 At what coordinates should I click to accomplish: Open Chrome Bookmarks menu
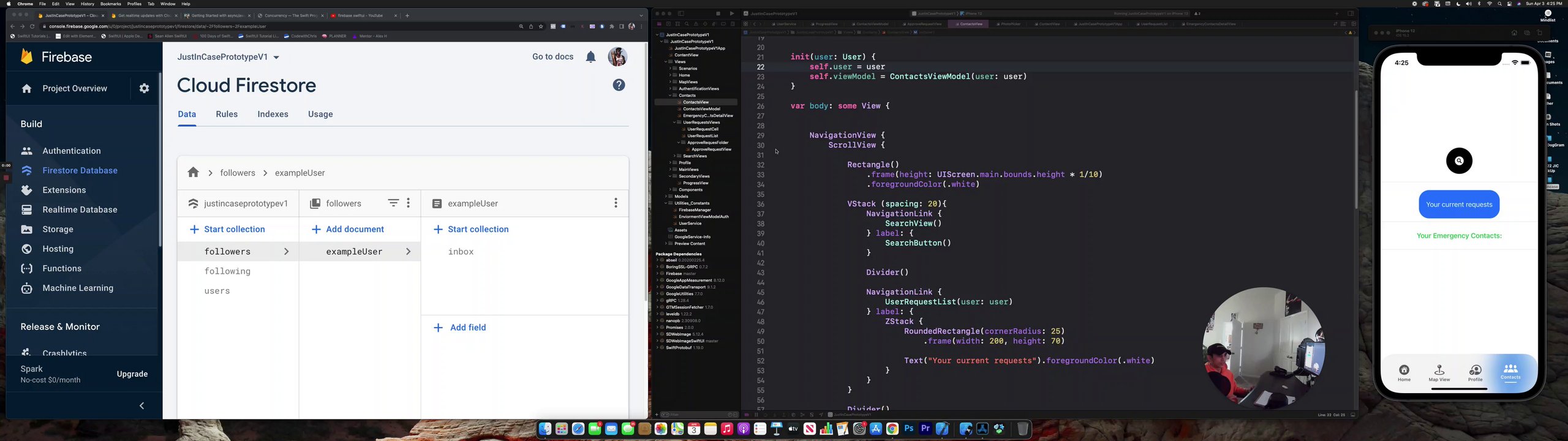coord(111,4)
